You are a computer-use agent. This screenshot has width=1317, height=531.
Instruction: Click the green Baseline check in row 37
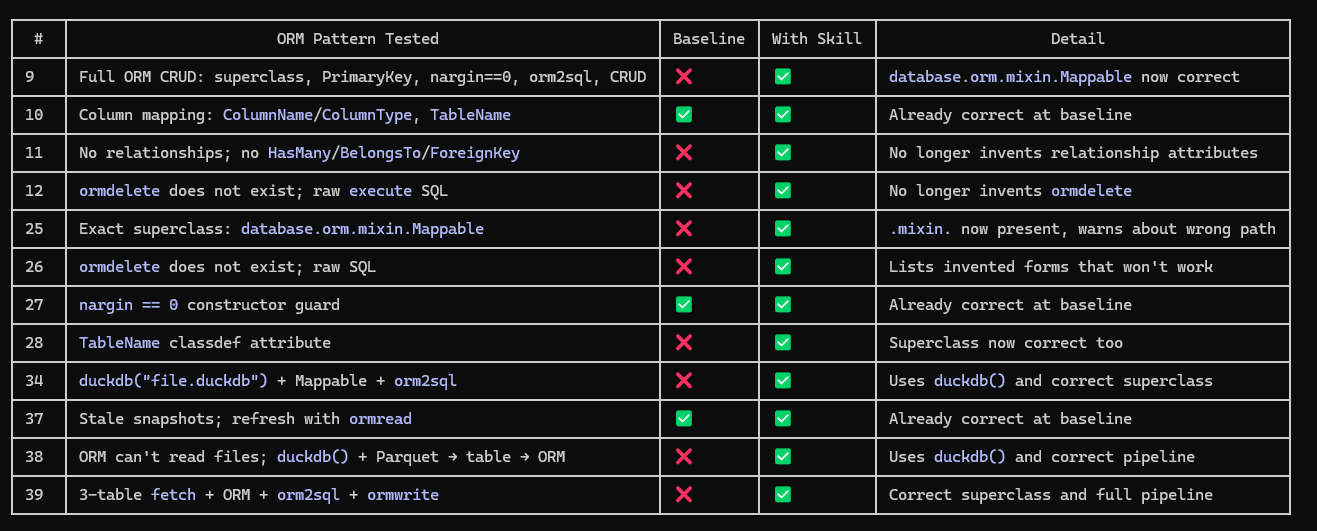[x=684, y=418]
